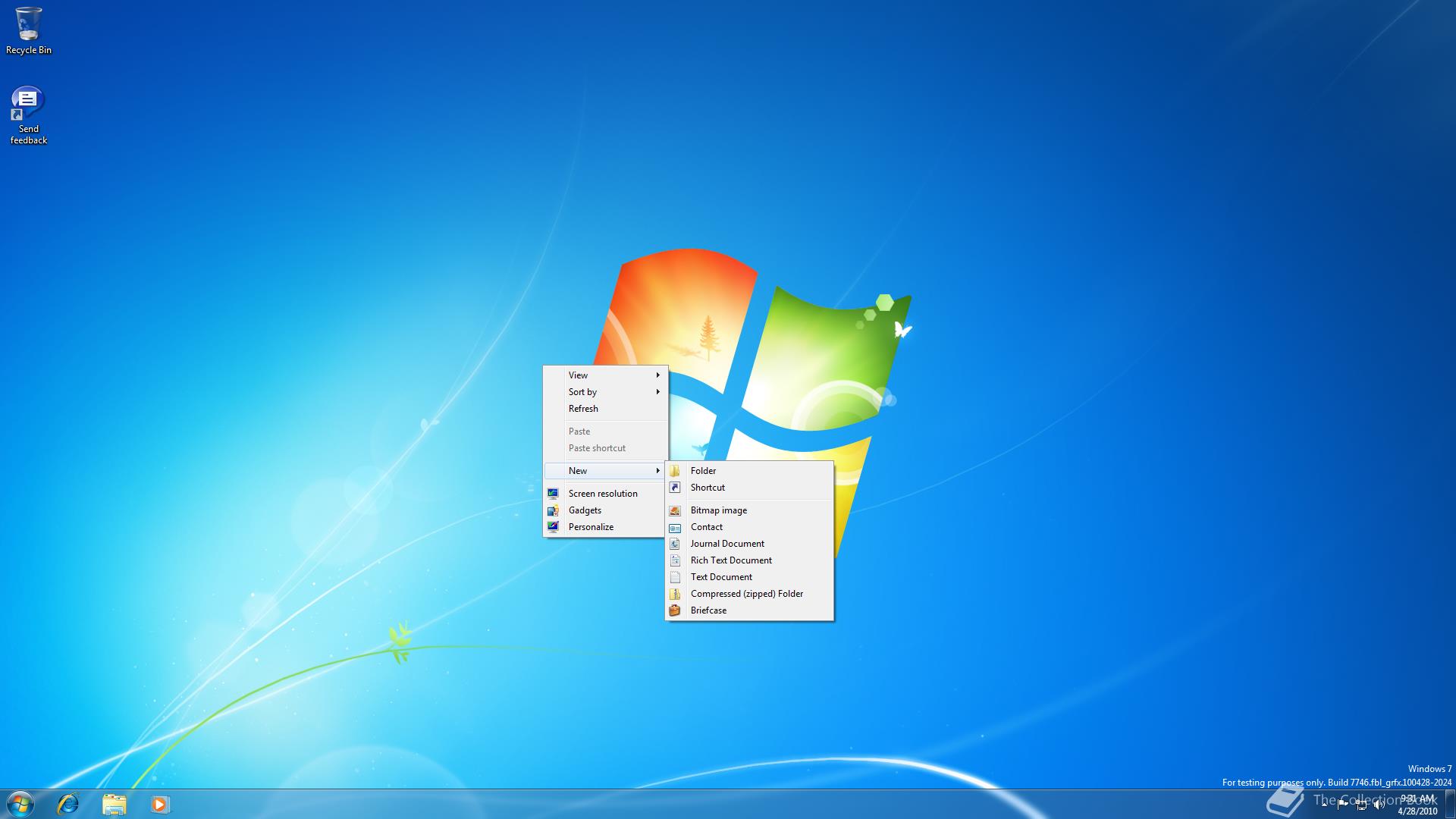1456x819 pixels.
Task: Click the Rich Text Document icon
Action: point(675,560)
